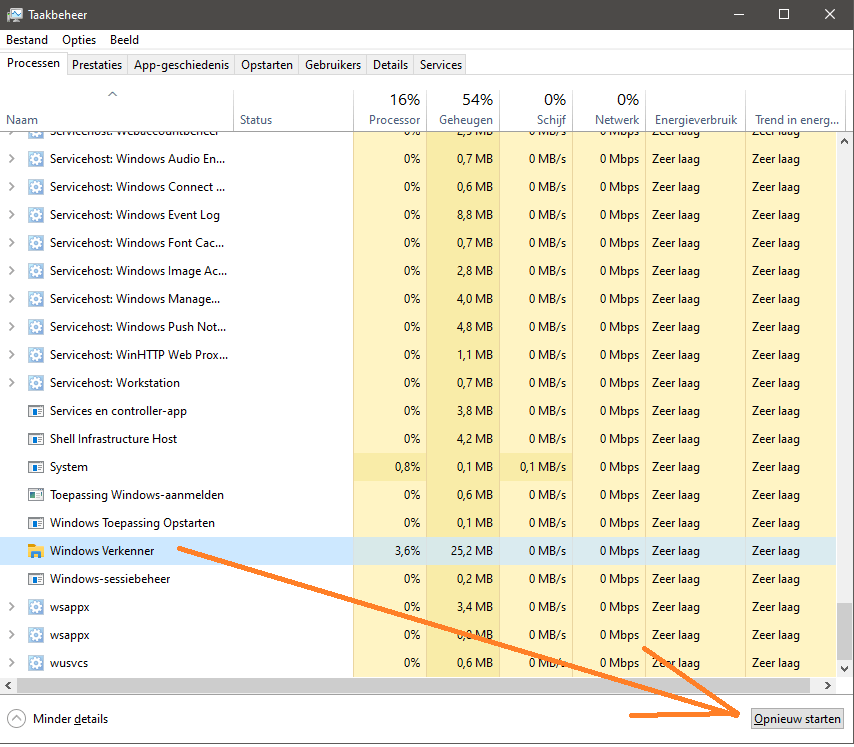Switch to the App-geschiedenis tab
This screenshot has height=747, width=854.
(x=181, y=65)
